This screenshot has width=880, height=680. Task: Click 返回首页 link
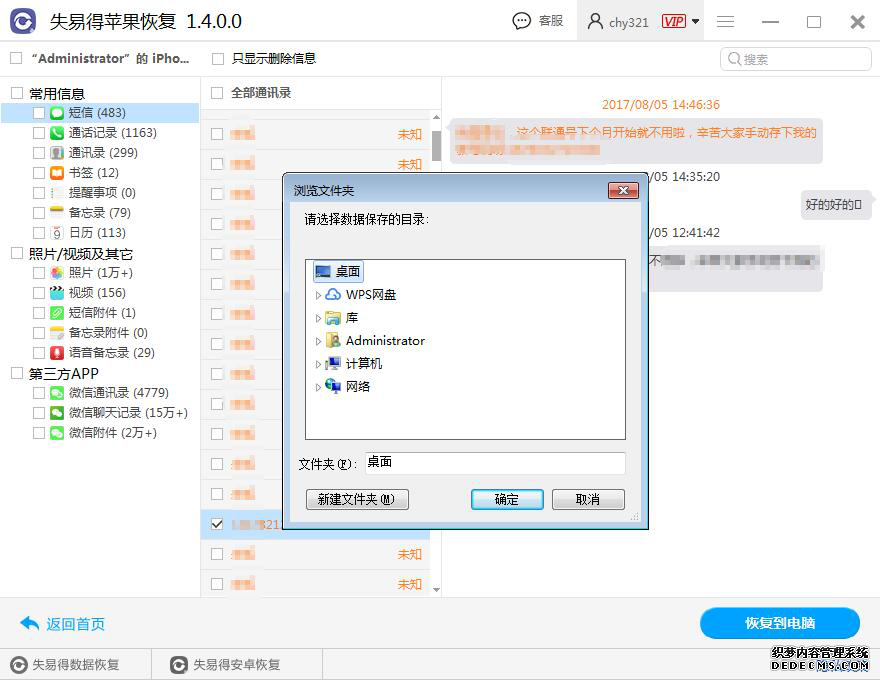coord(75,624)
